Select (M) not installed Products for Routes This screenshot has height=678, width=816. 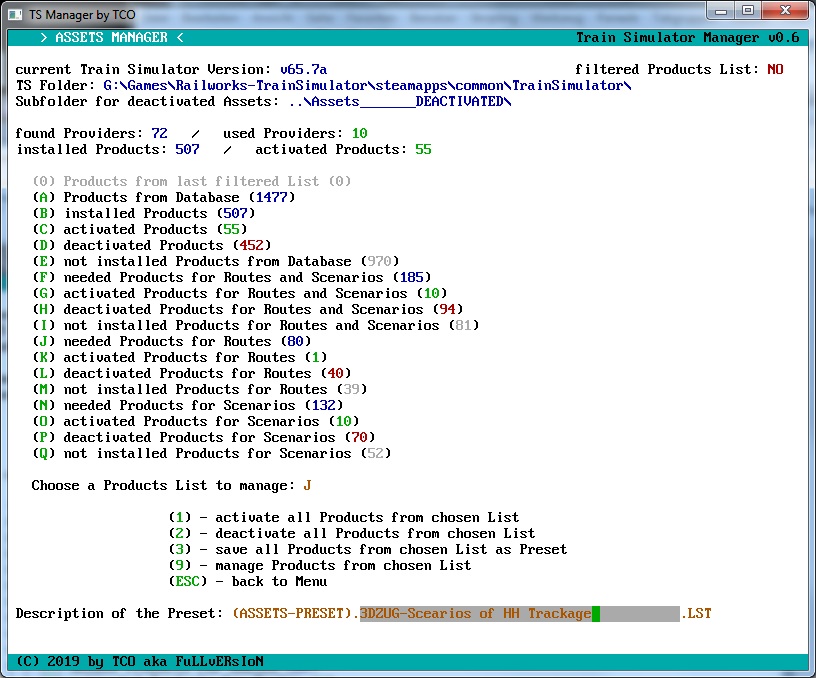199,390
